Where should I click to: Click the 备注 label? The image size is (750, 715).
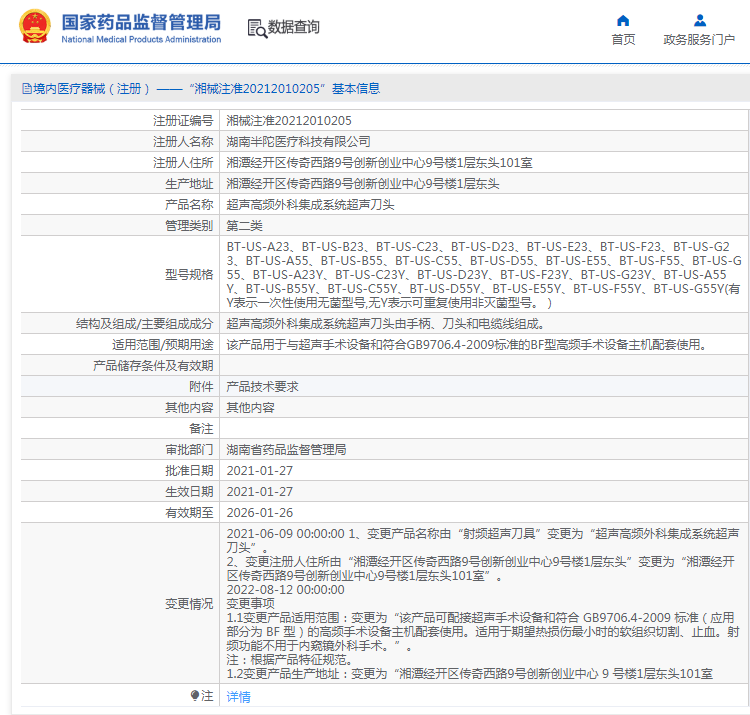tap(201, 429)
